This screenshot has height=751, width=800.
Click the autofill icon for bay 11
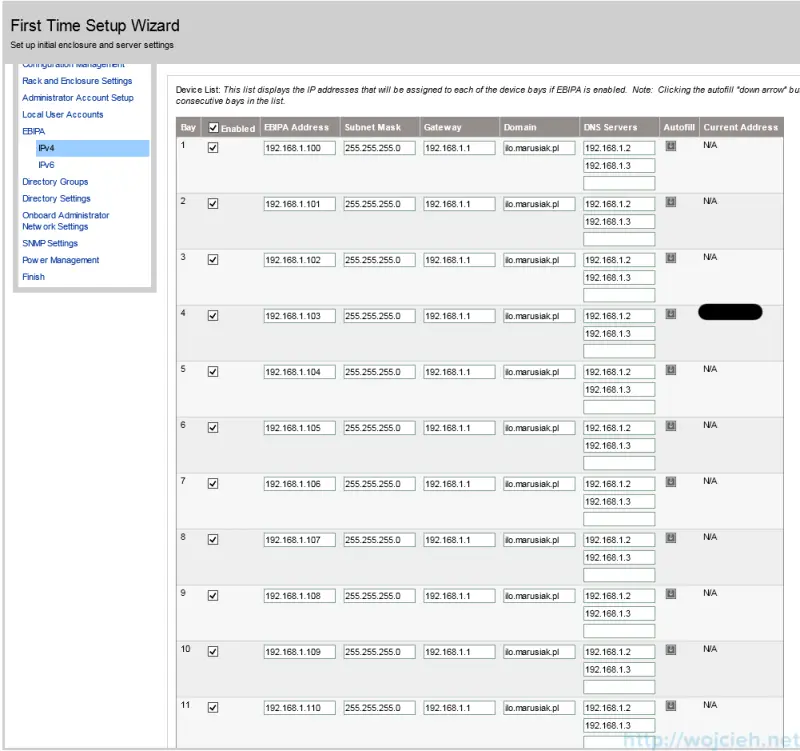click(670, 706)
